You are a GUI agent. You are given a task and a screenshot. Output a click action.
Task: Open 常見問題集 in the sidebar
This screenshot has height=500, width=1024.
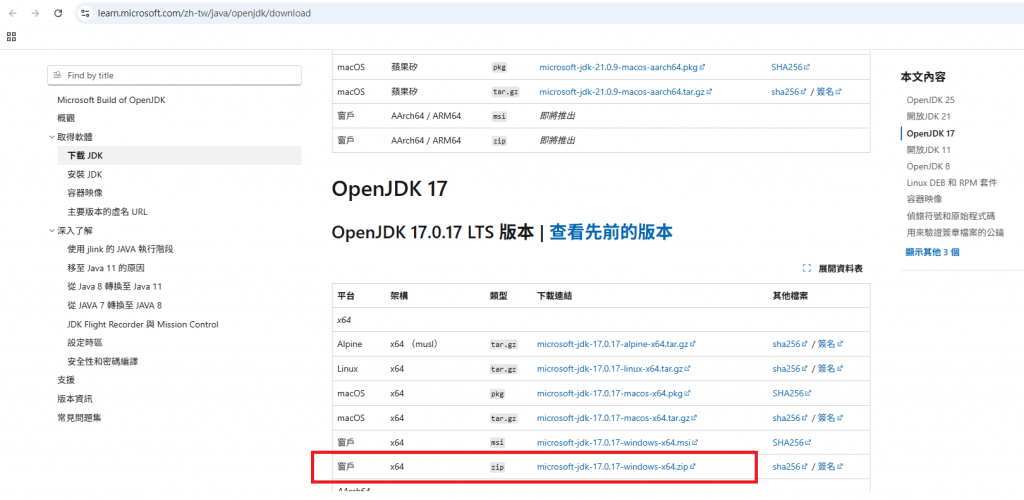click(x=79, y=417)
